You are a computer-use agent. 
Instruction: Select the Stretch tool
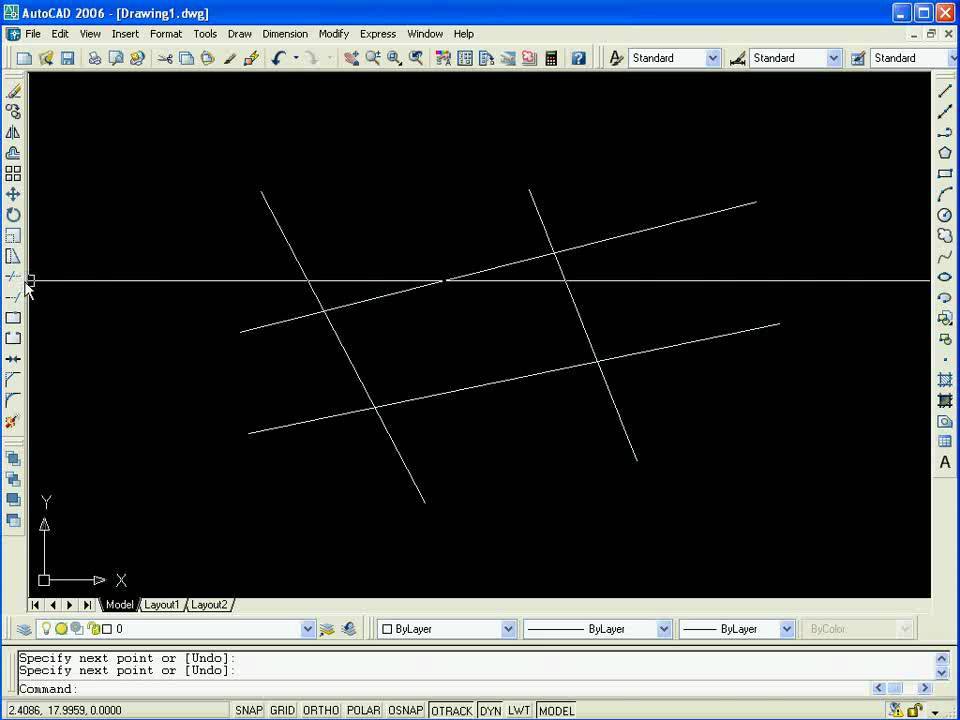click(13, 256)
